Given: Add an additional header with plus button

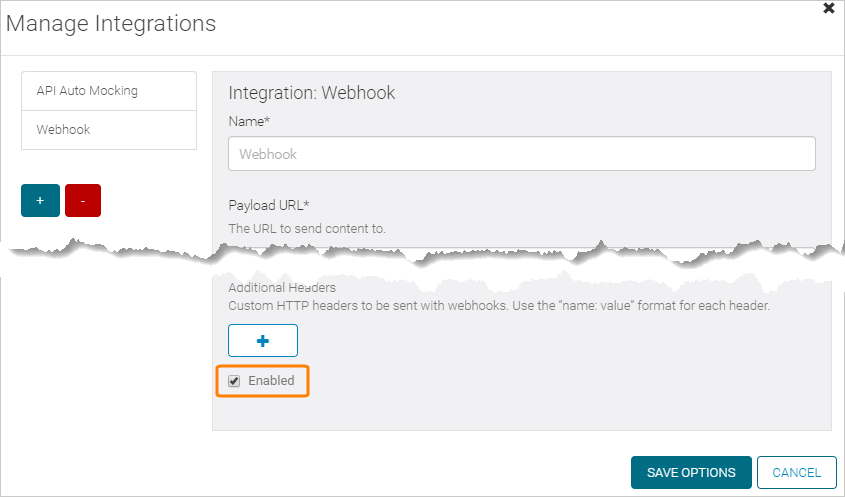Looking at the screenshot, I should (263, 340).
